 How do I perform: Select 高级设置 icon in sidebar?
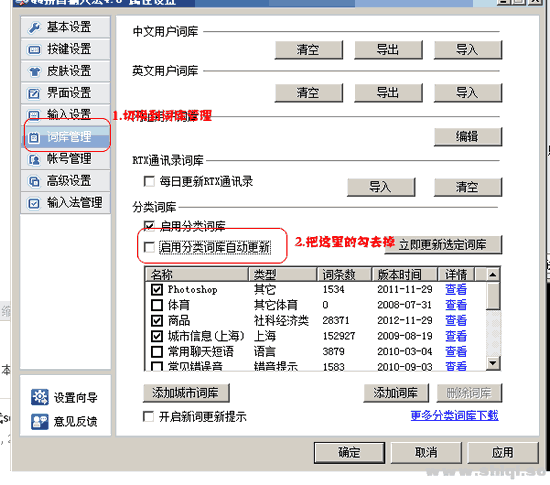34,181
